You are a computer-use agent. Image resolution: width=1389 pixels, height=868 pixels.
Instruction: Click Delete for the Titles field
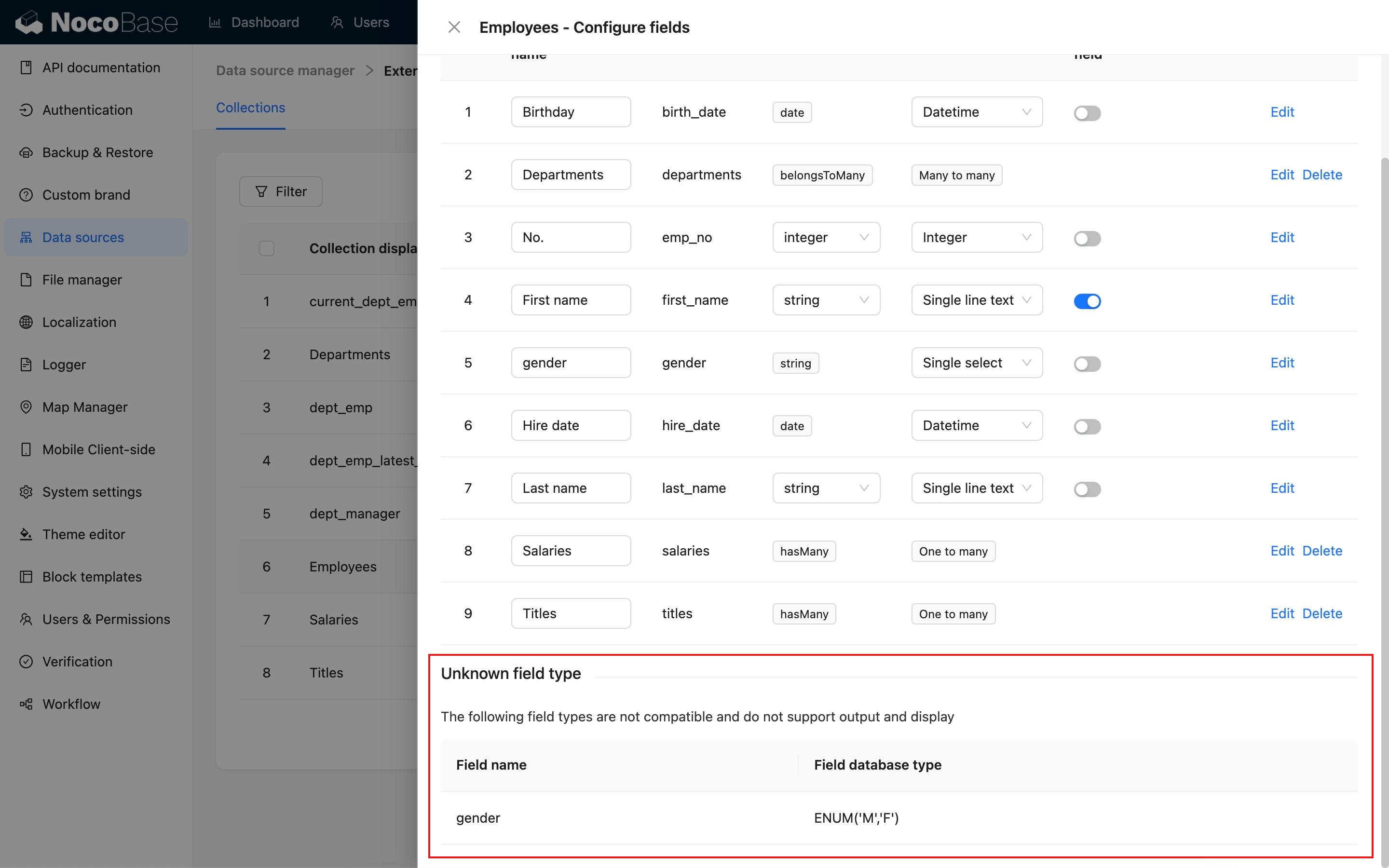[1322, 613]
